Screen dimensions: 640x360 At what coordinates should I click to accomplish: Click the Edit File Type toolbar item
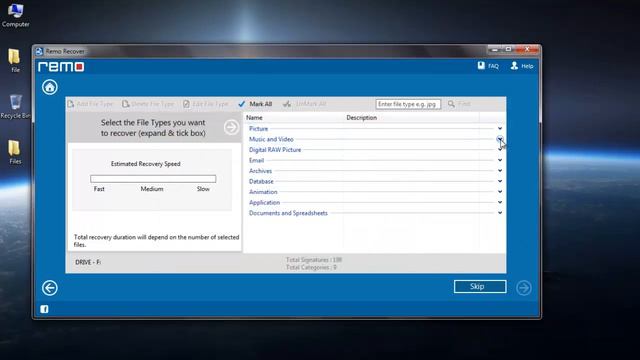206,104
